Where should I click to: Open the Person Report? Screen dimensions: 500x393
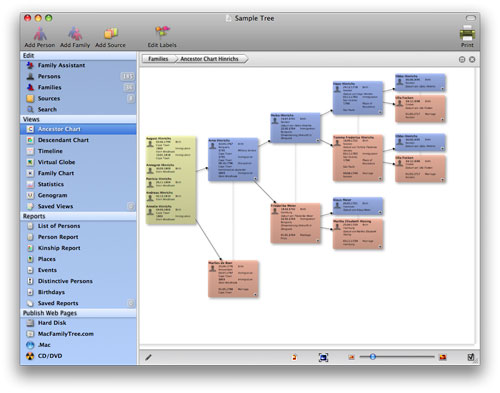pos(78,237)
